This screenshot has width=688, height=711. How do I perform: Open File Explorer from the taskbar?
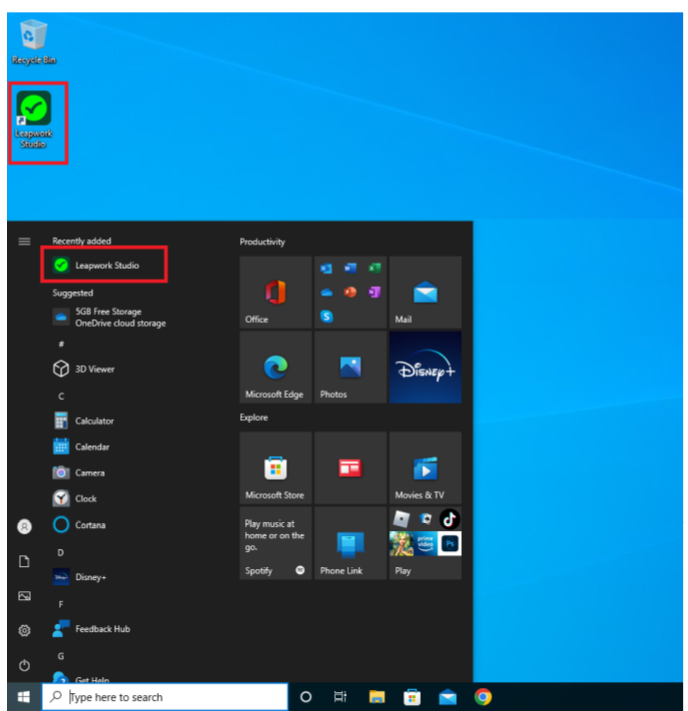point(377,697)
